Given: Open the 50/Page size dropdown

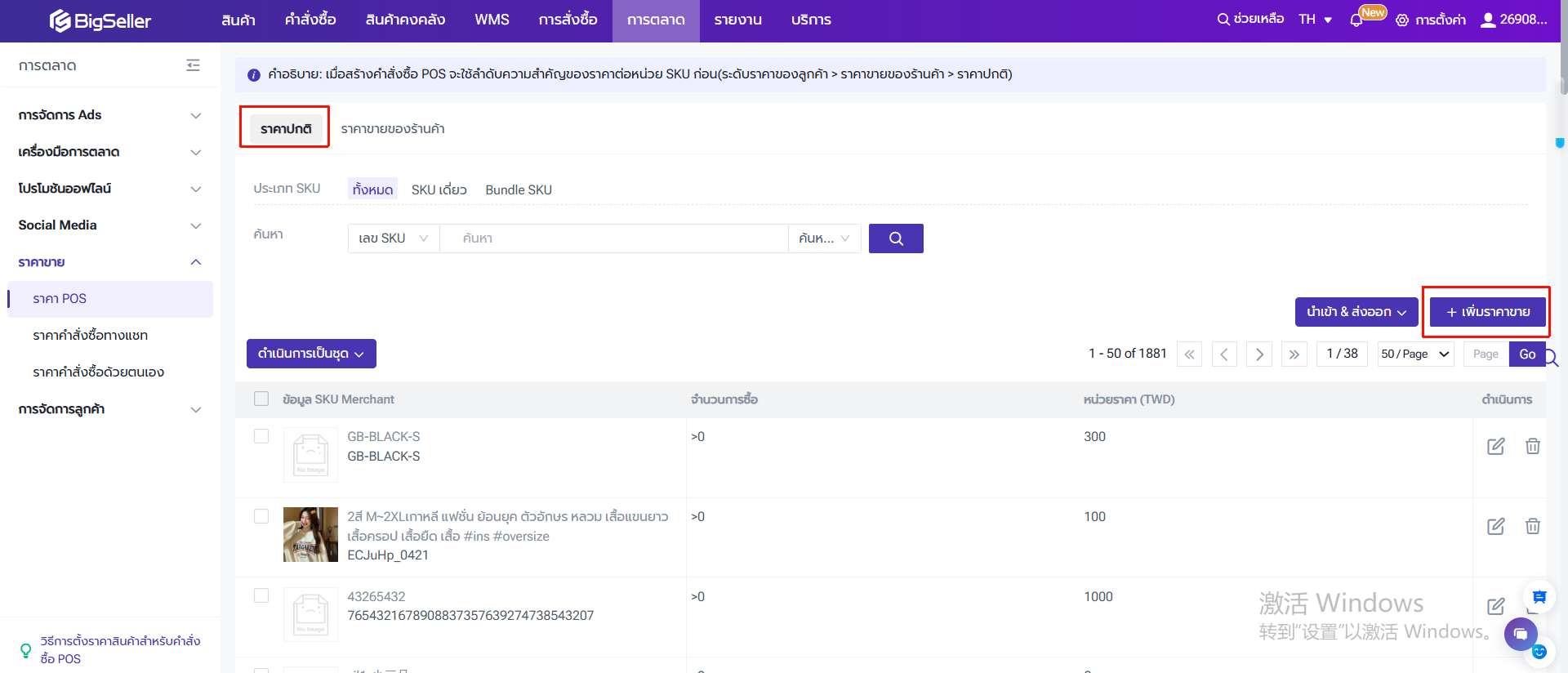Looking at the screenshot, I should click(1414, 354).
